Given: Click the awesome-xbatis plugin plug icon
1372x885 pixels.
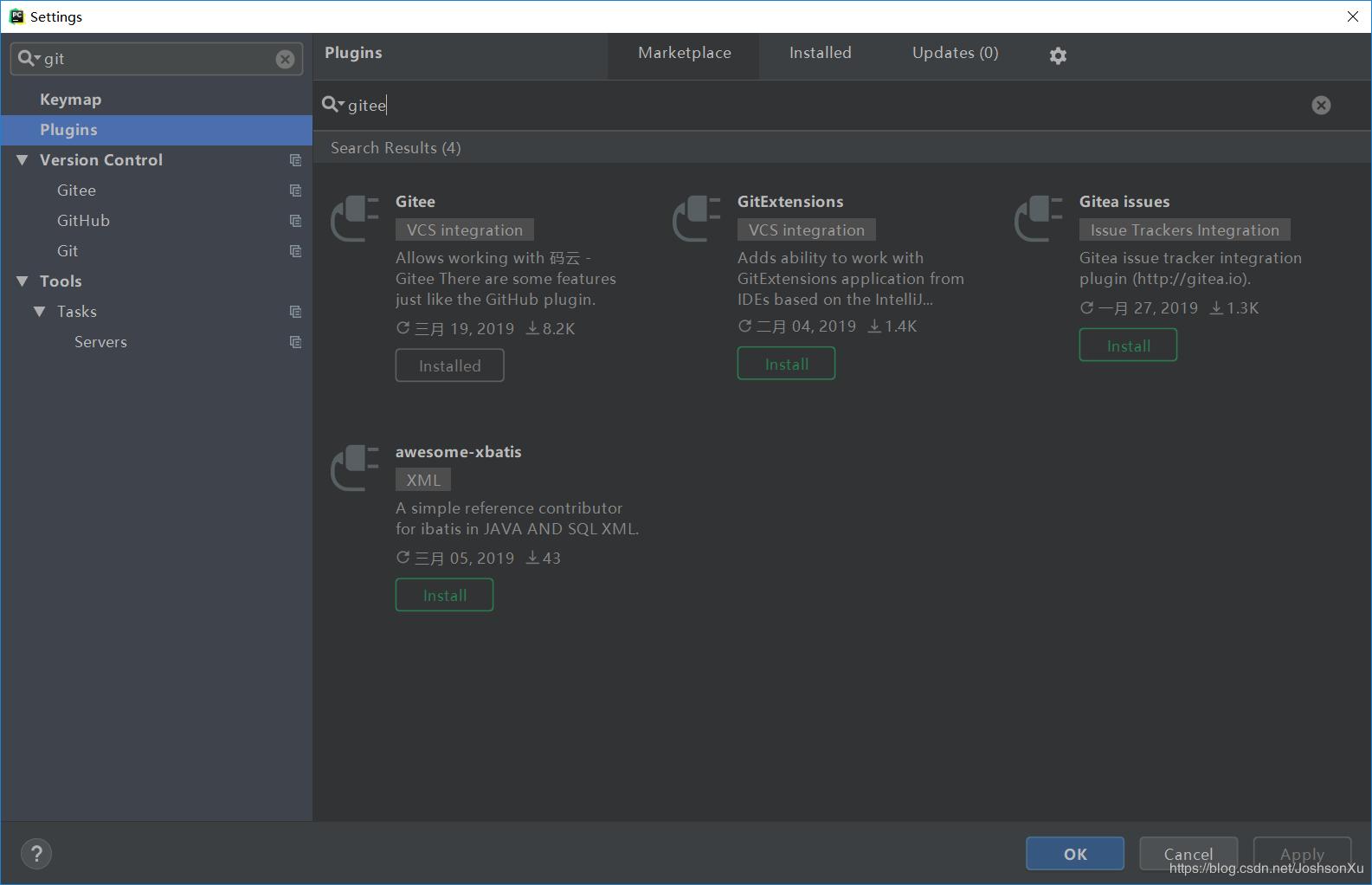Looking at the screenshot, I should click(x=355, y=468).
